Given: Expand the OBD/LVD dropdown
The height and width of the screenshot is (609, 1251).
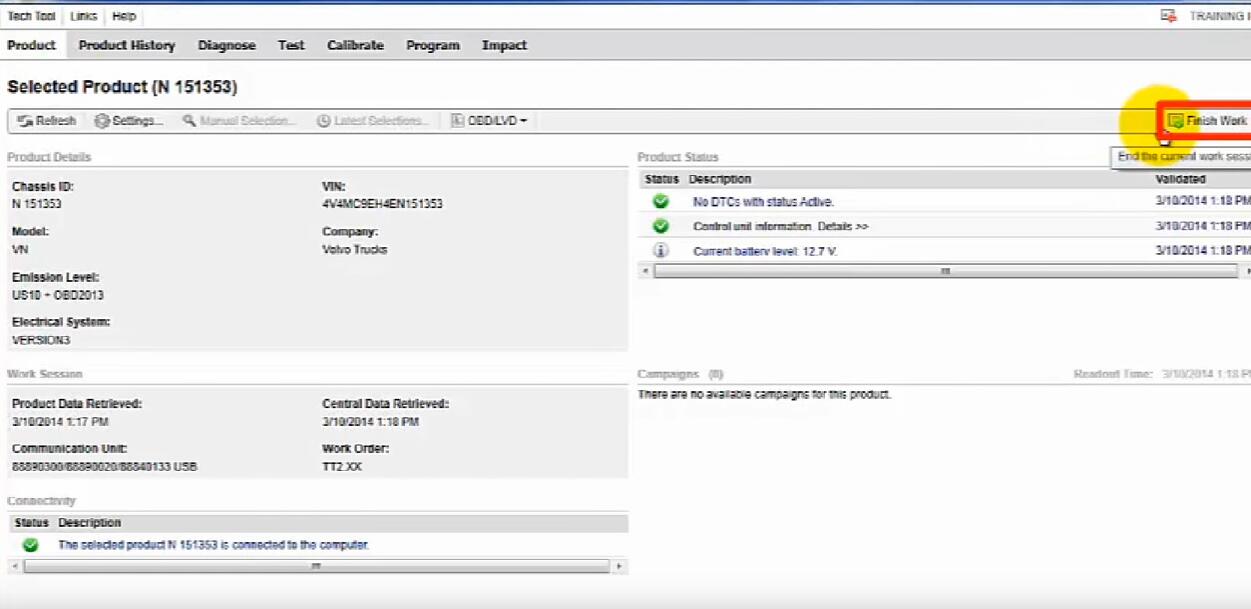Looking at the screenshot, I should pos(489,121).
